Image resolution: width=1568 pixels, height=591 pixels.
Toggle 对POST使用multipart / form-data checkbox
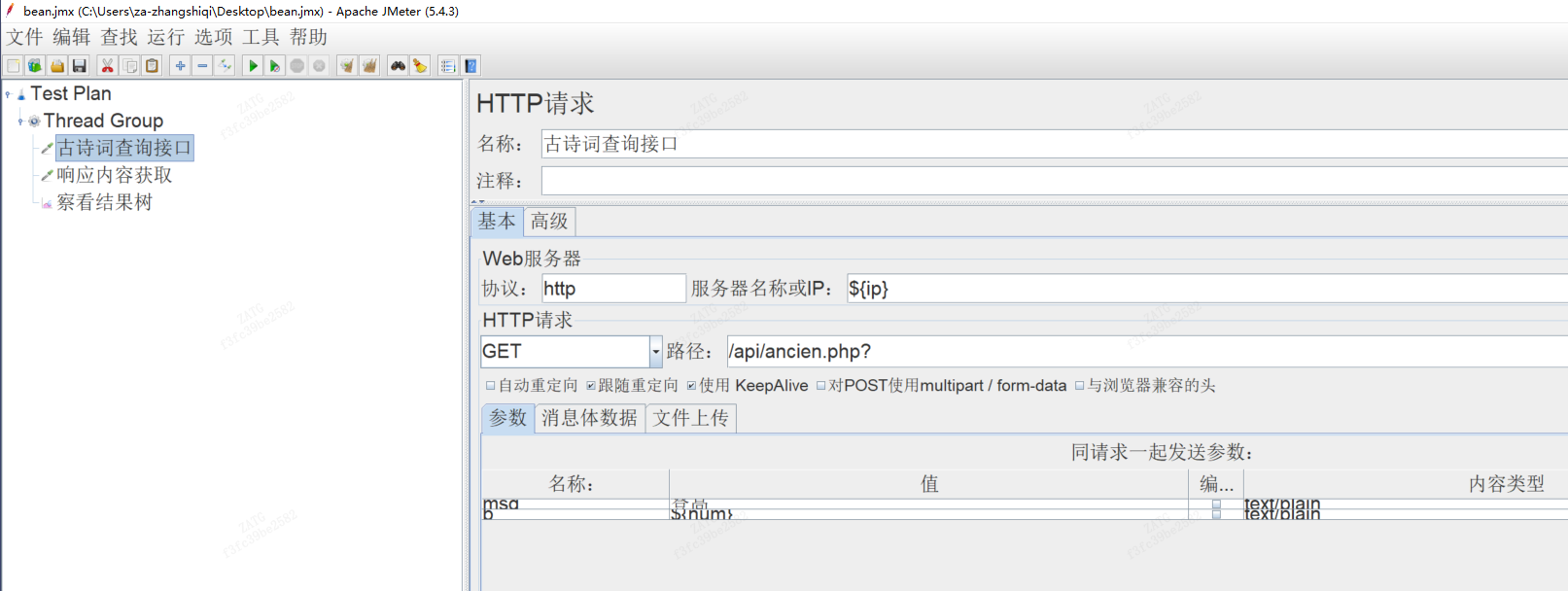pos(821,386)
